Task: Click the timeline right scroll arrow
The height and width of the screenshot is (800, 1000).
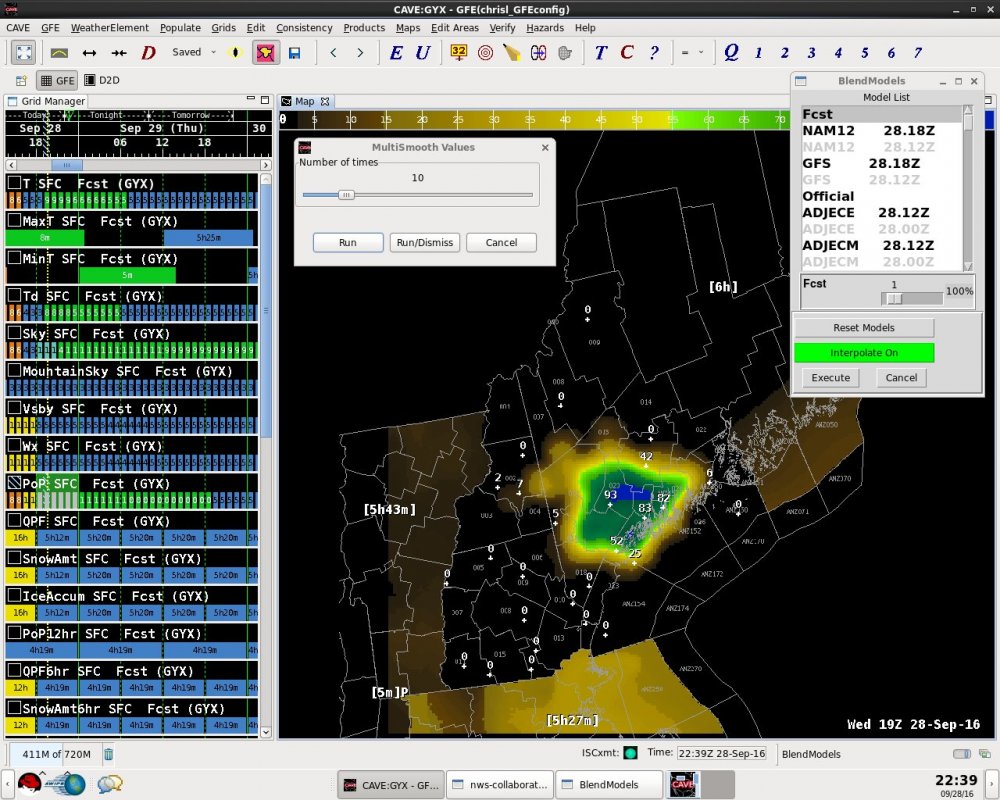Action: coord(266,165)
